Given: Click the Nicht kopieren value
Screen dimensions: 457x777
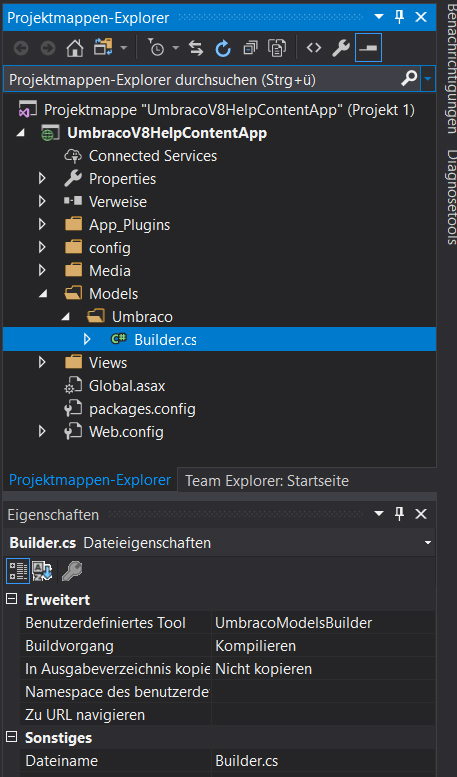Looking at the screenshot, I should click(x=324, y=669).
